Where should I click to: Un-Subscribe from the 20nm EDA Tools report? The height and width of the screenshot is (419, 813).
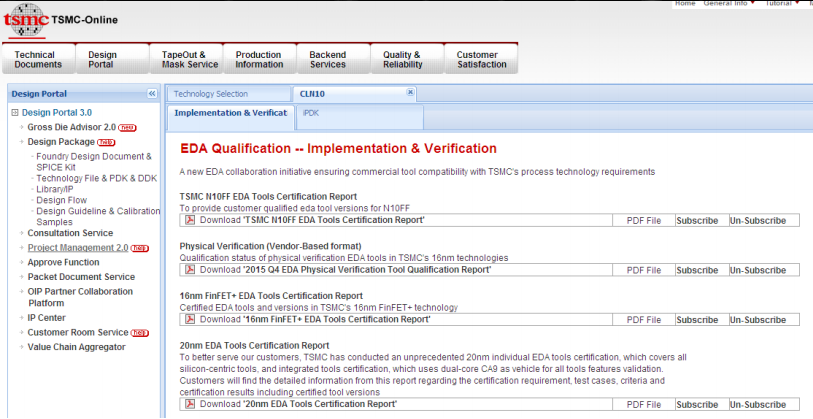[x=758, y=404]
